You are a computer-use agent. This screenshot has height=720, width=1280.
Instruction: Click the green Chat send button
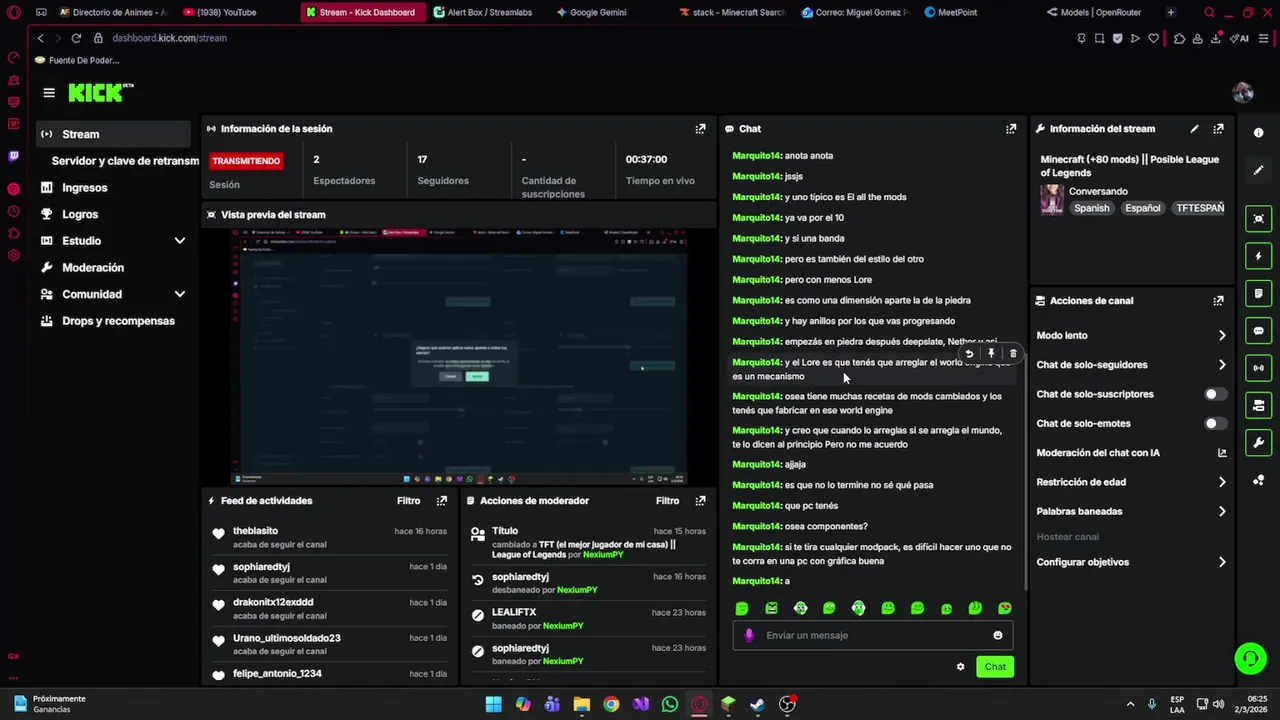click(x=995, y=667)
